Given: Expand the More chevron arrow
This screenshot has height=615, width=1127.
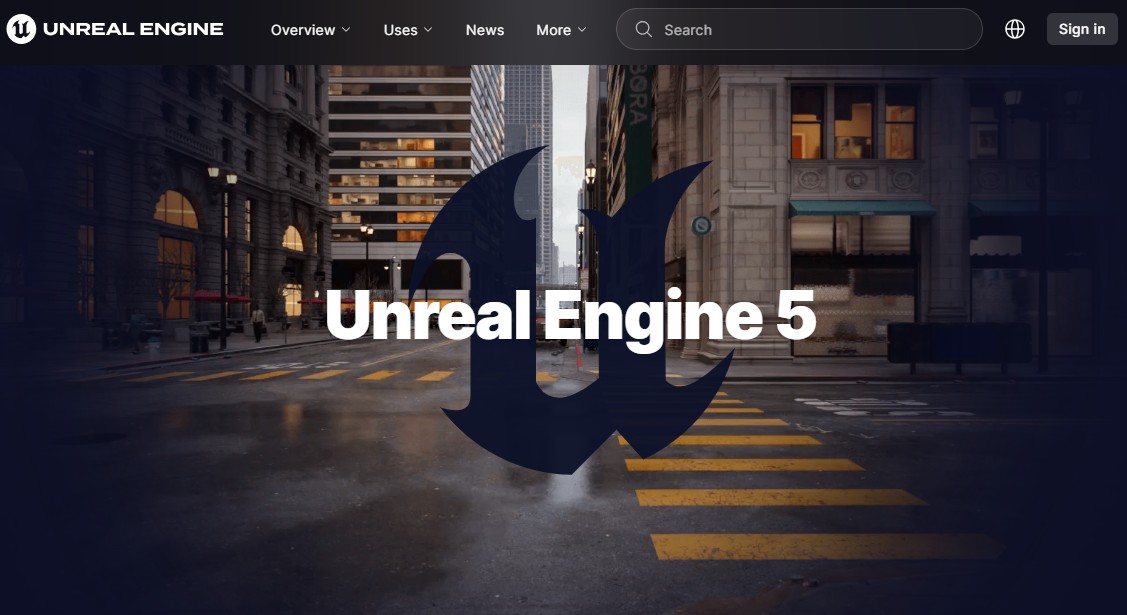Looking at the screenshot, I should pyautogui.click(x=582, y=29).
